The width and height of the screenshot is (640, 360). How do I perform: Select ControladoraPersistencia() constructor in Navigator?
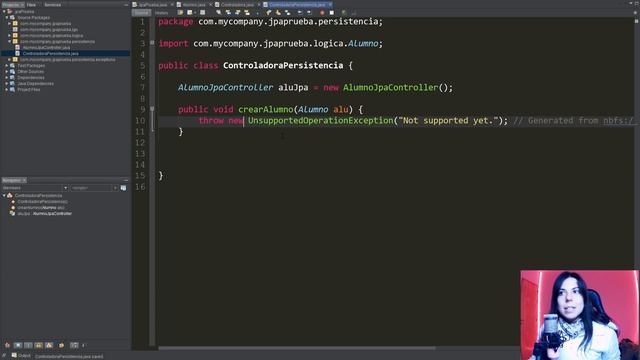42,202
